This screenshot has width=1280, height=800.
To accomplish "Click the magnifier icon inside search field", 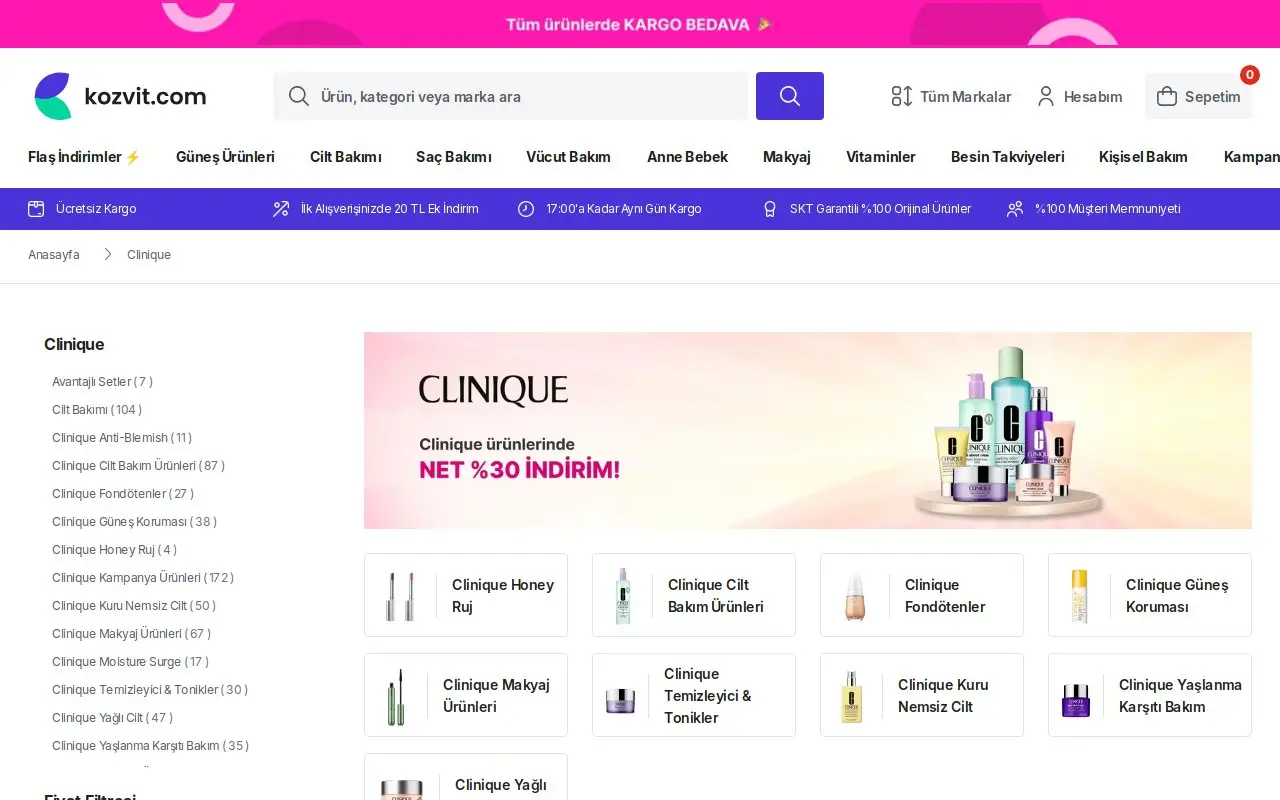I will 298,96.
